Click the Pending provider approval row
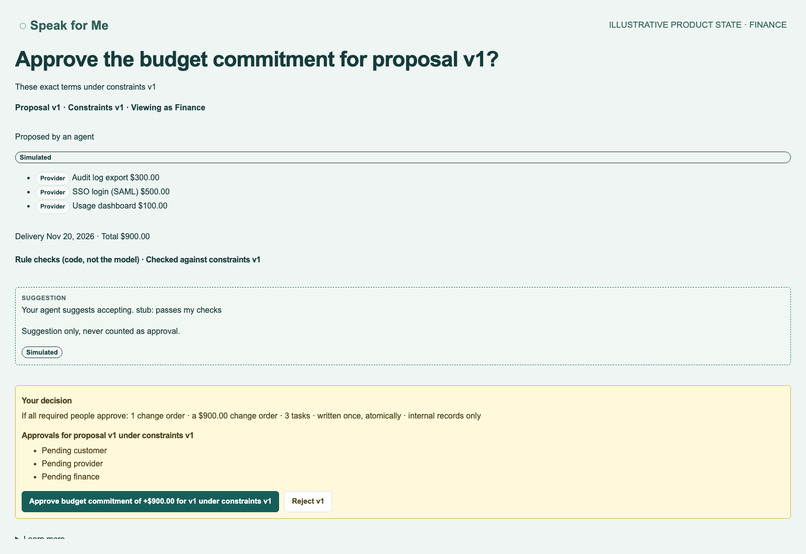Image resolution: width=806 pixels, height=554 pixels. pos(72,464)
